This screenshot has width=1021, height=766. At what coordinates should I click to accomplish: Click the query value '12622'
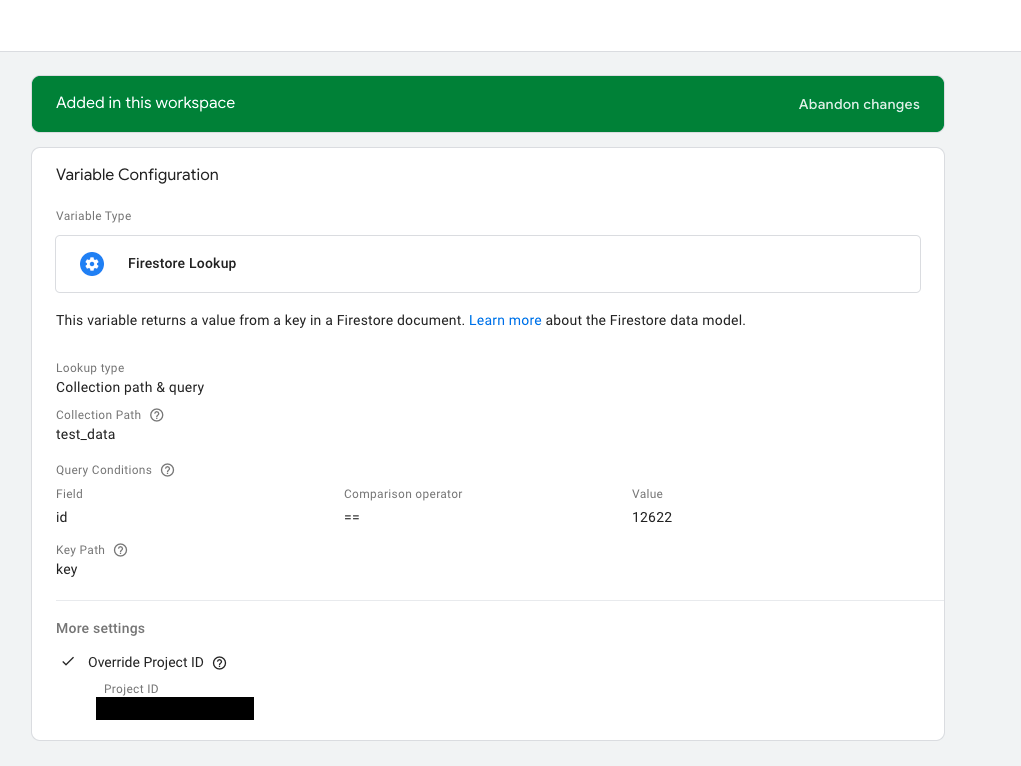coord(652,517)
